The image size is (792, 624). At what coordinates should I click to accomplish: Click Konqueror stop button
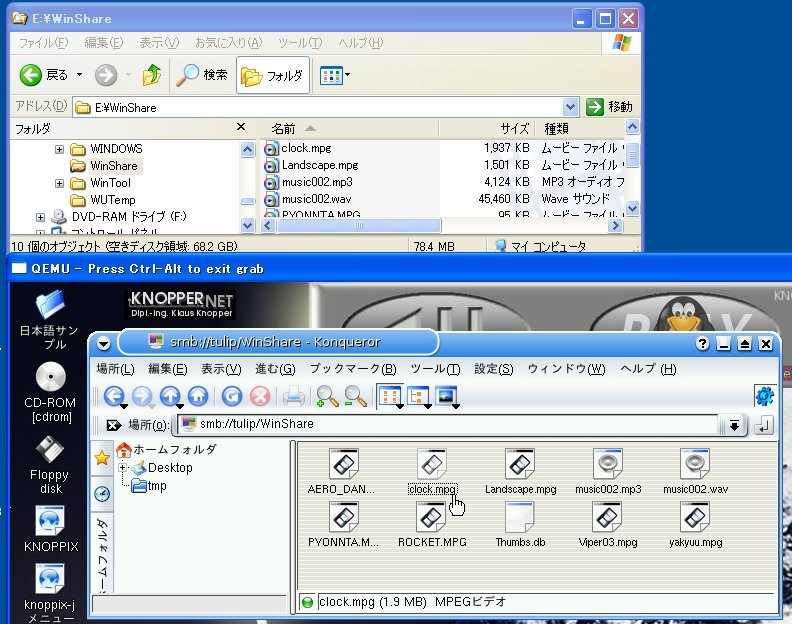click(x=260, y=396)
